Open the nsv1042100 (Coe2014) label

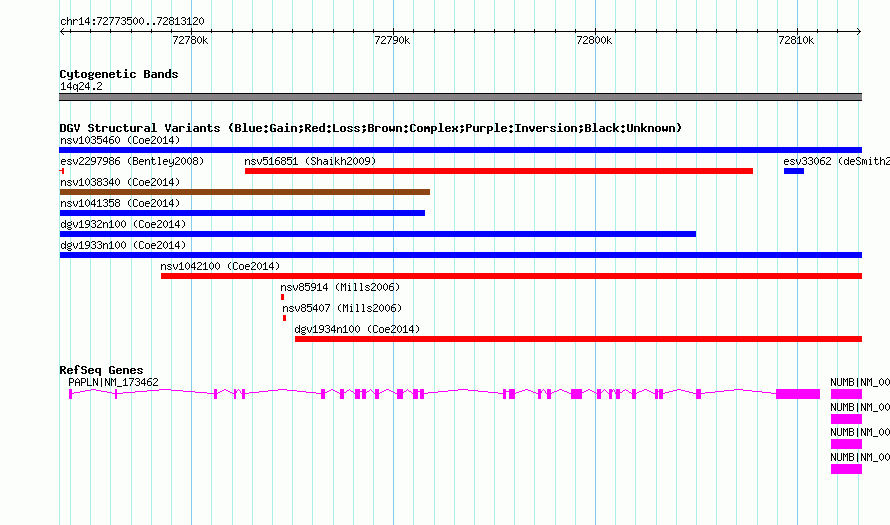220,266
